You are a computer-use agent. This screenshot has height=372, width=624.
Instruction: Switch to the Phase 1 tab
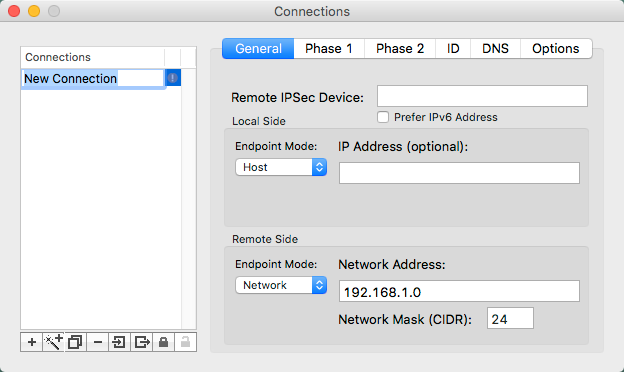click(x=329, y=49)
